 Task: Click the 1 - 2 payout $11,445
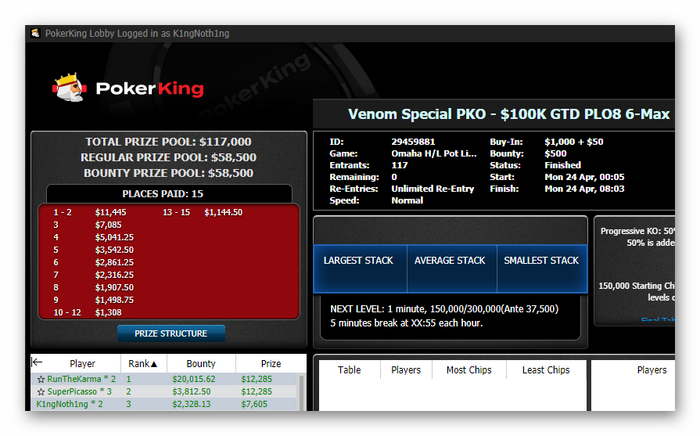click(111, 212)
